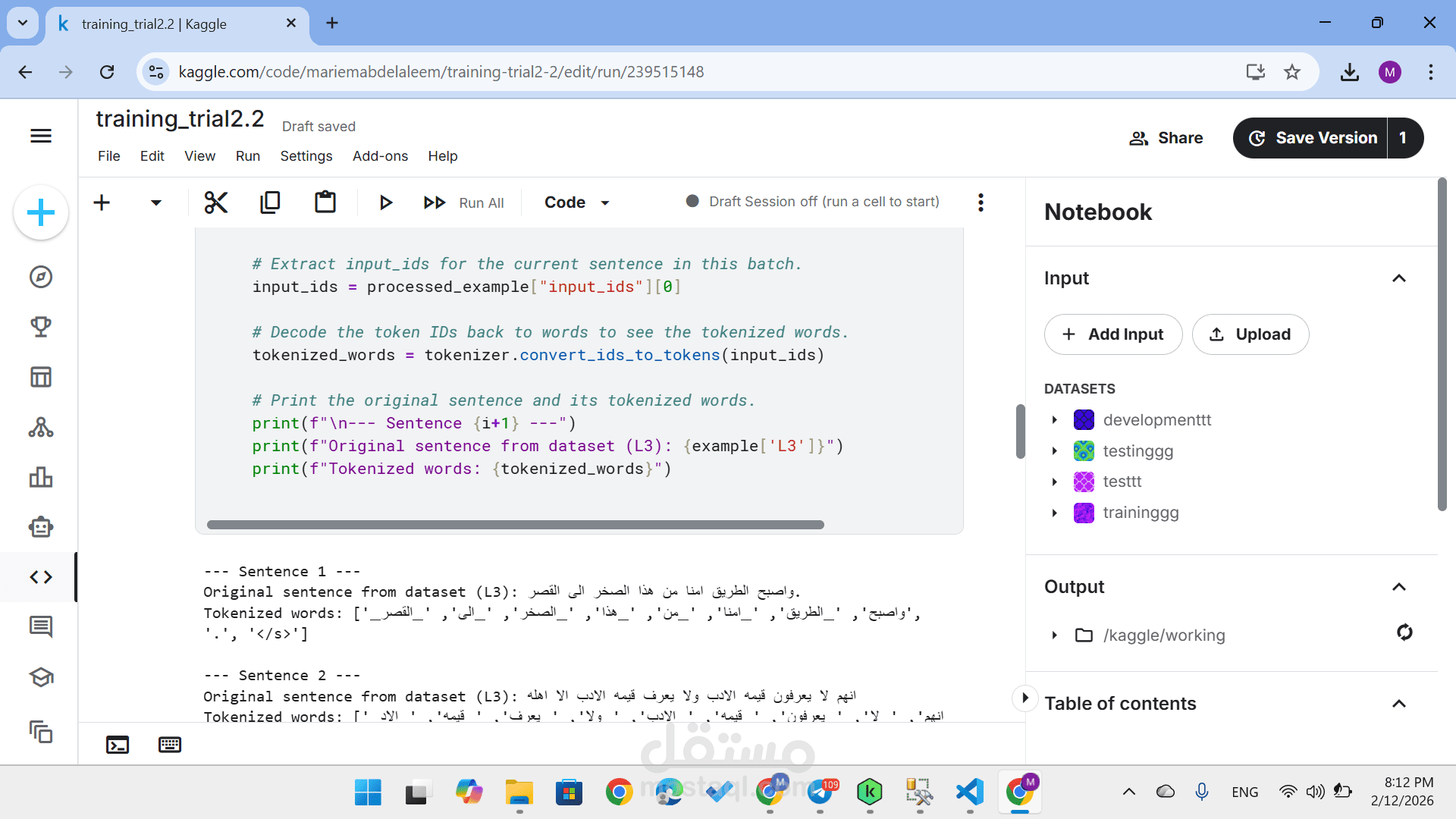This screenshot has height=819, width=1456.
Task: Refresh the /kaggle/working output folder
Action: click(1404, 632)
